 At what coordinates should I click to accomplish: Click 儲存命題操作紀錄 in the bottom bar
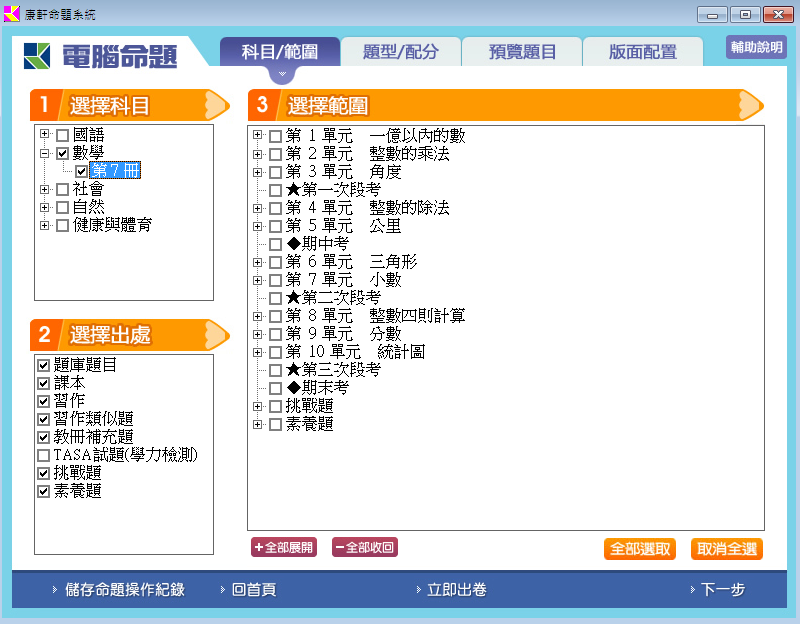coord(124,590)
